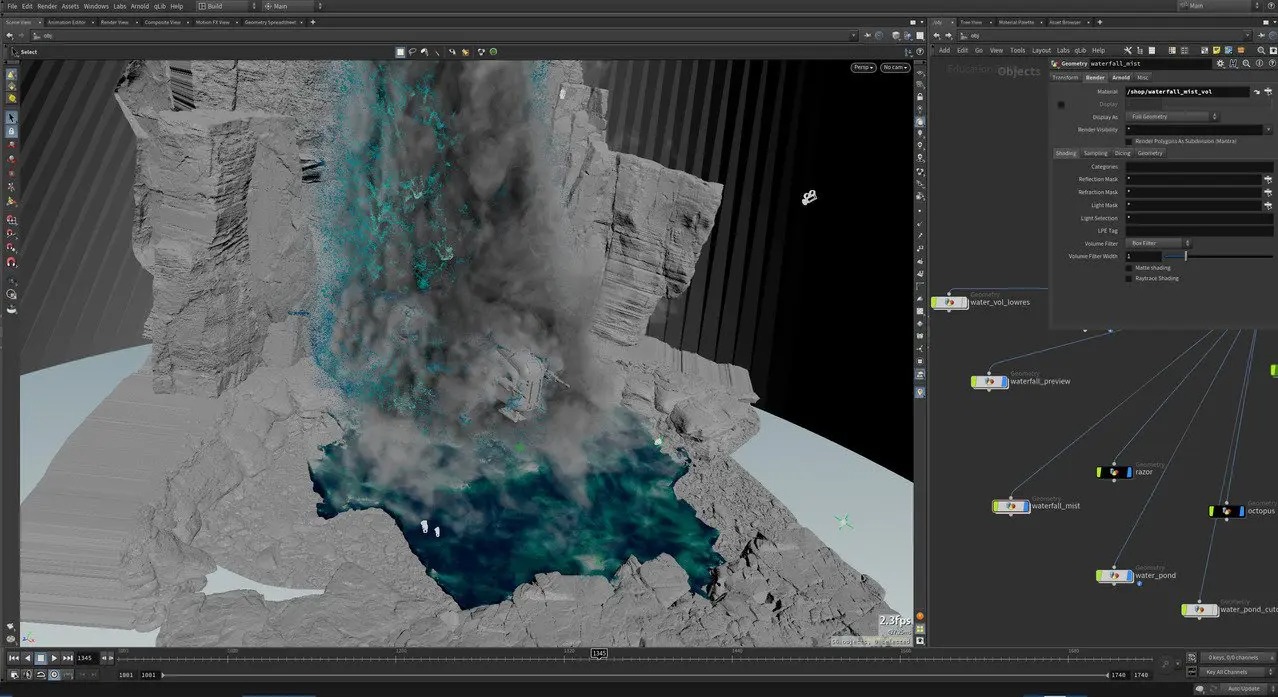The image size is (1278, 697).
Task: Choose the lasso selection tool
Action: pos(412,52)
